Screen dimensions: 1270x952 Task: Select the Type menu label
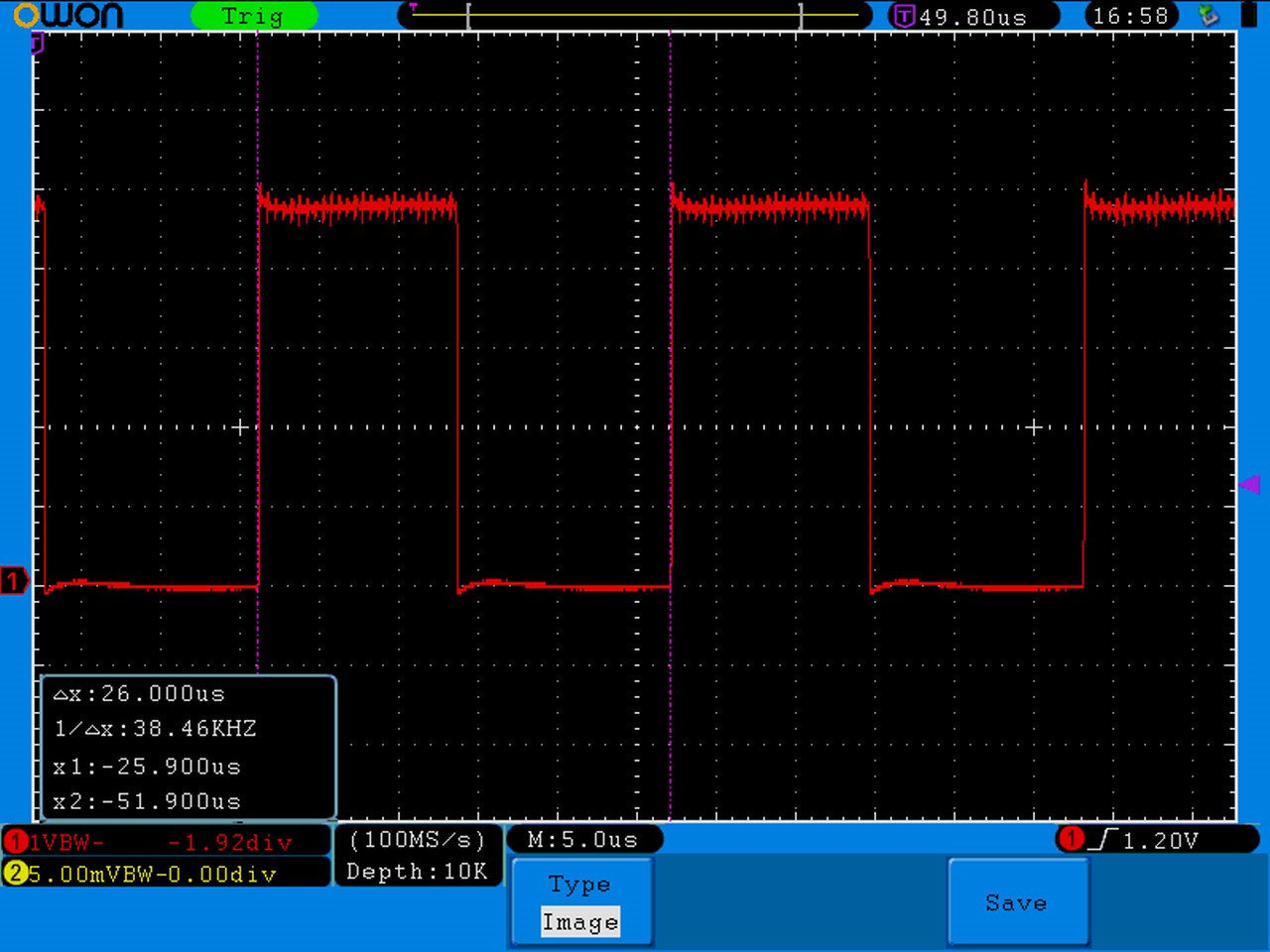point(579,884)
